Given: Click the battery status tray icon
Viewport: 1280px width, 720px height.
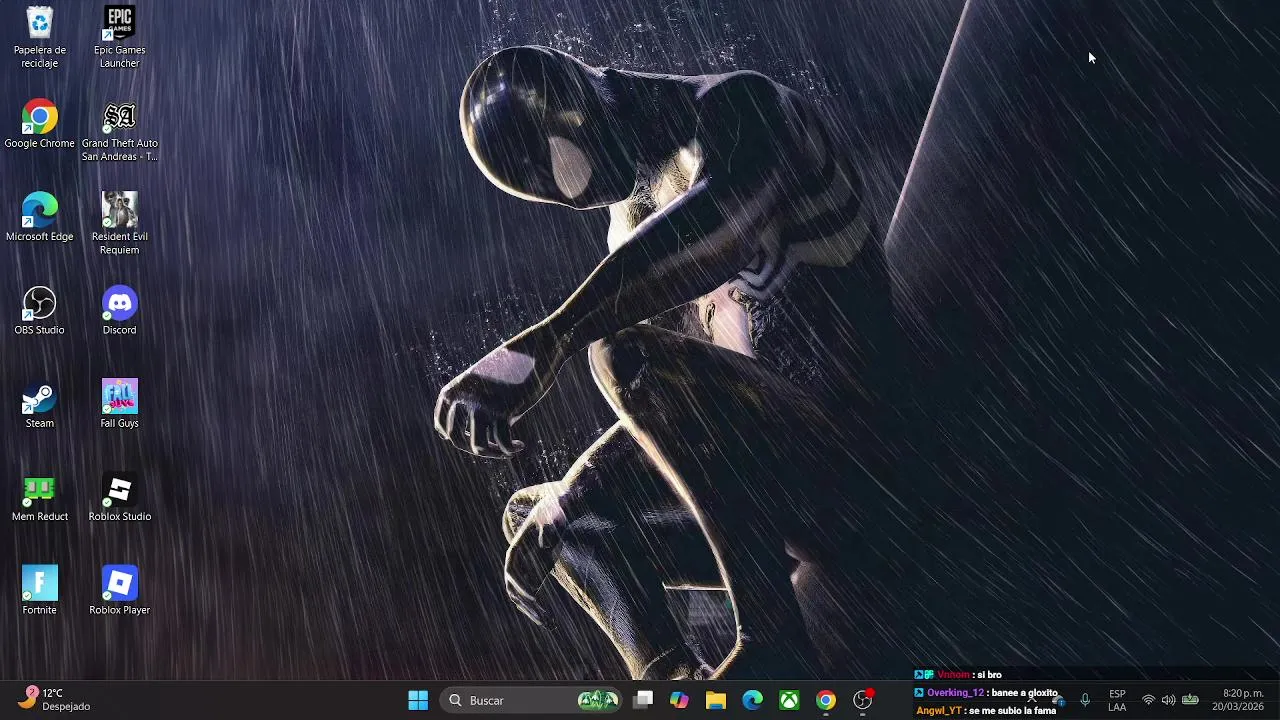Looking at the screenshot, I should click(1190, 700).
